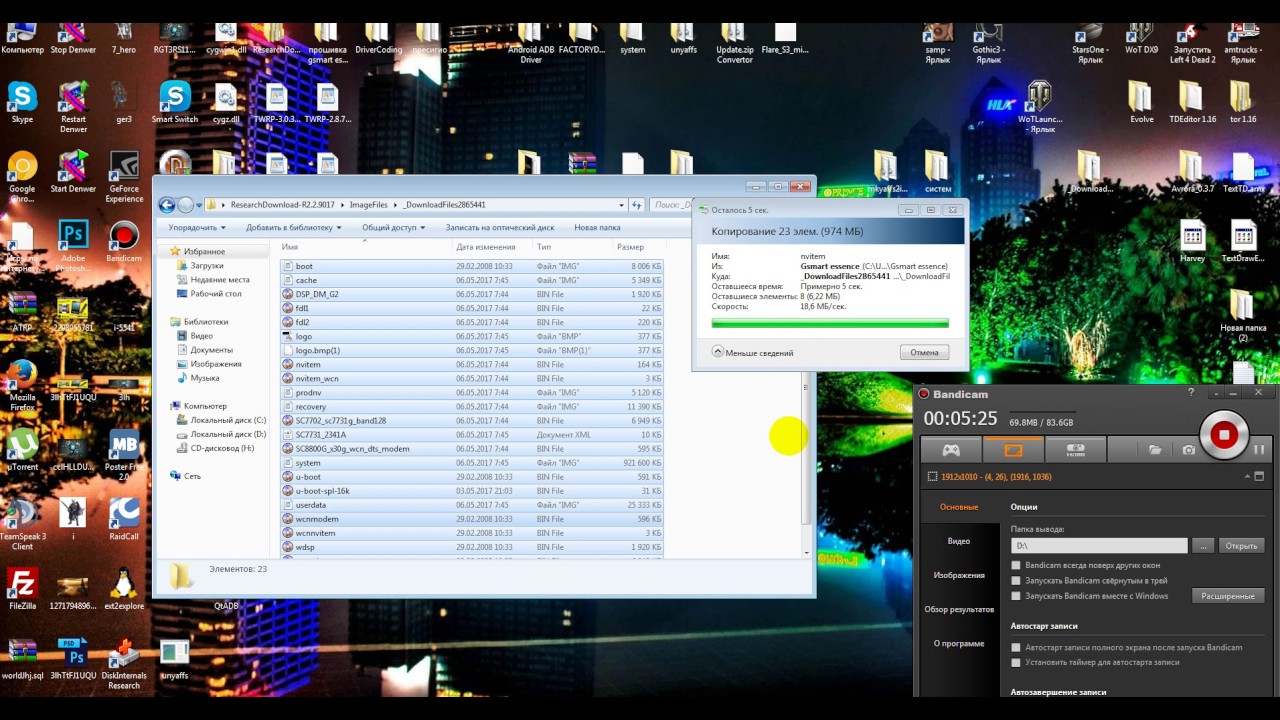This screenshot has height=720, width=1280.
Task: Open the Основные tab in Bandicam
Action: click(959, 507)
